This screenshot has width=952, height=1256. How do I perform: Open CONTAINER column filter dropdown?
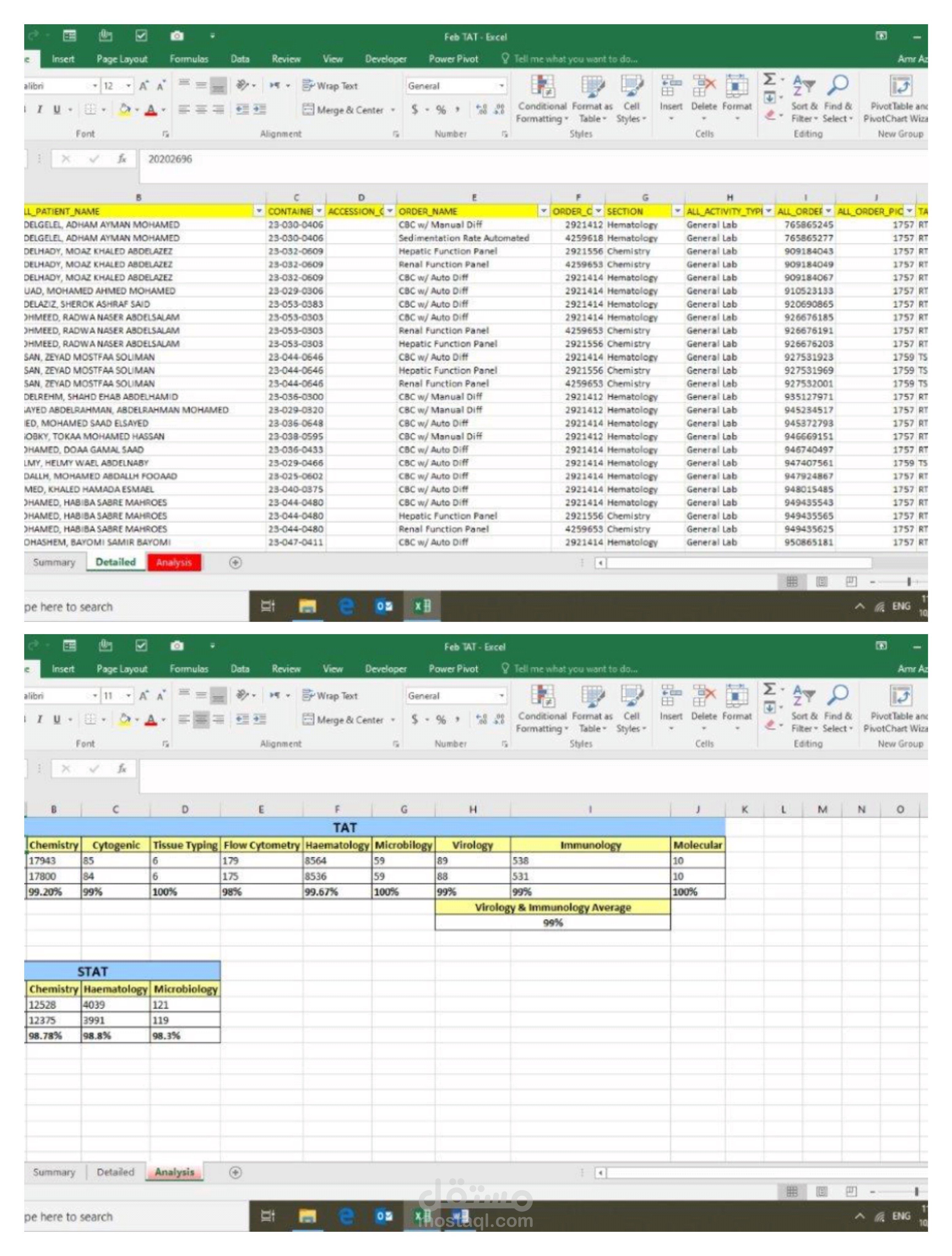click(319, 211)
